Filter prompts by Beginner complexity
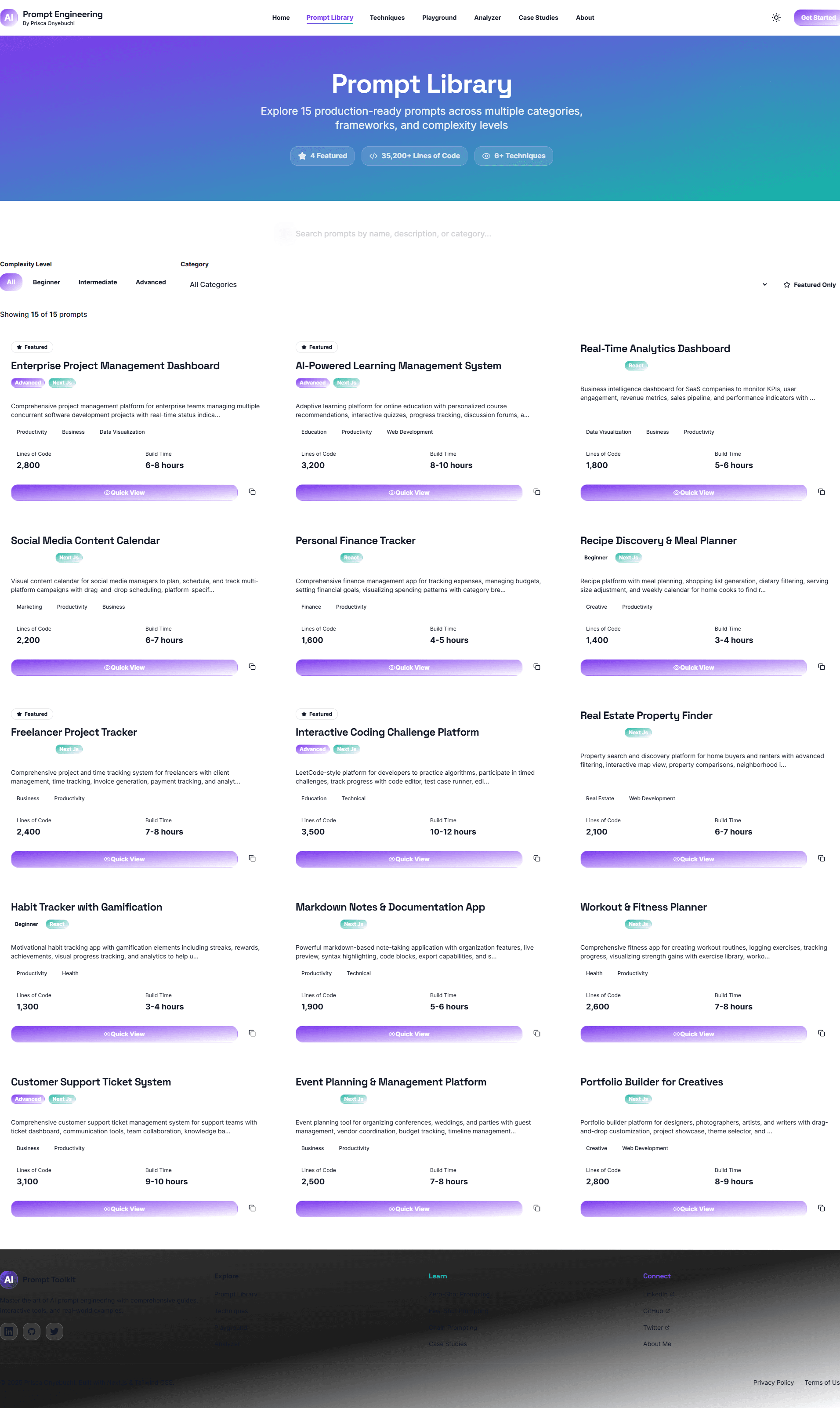Viewport: 840px width, 1408px height. coord(47,282)
